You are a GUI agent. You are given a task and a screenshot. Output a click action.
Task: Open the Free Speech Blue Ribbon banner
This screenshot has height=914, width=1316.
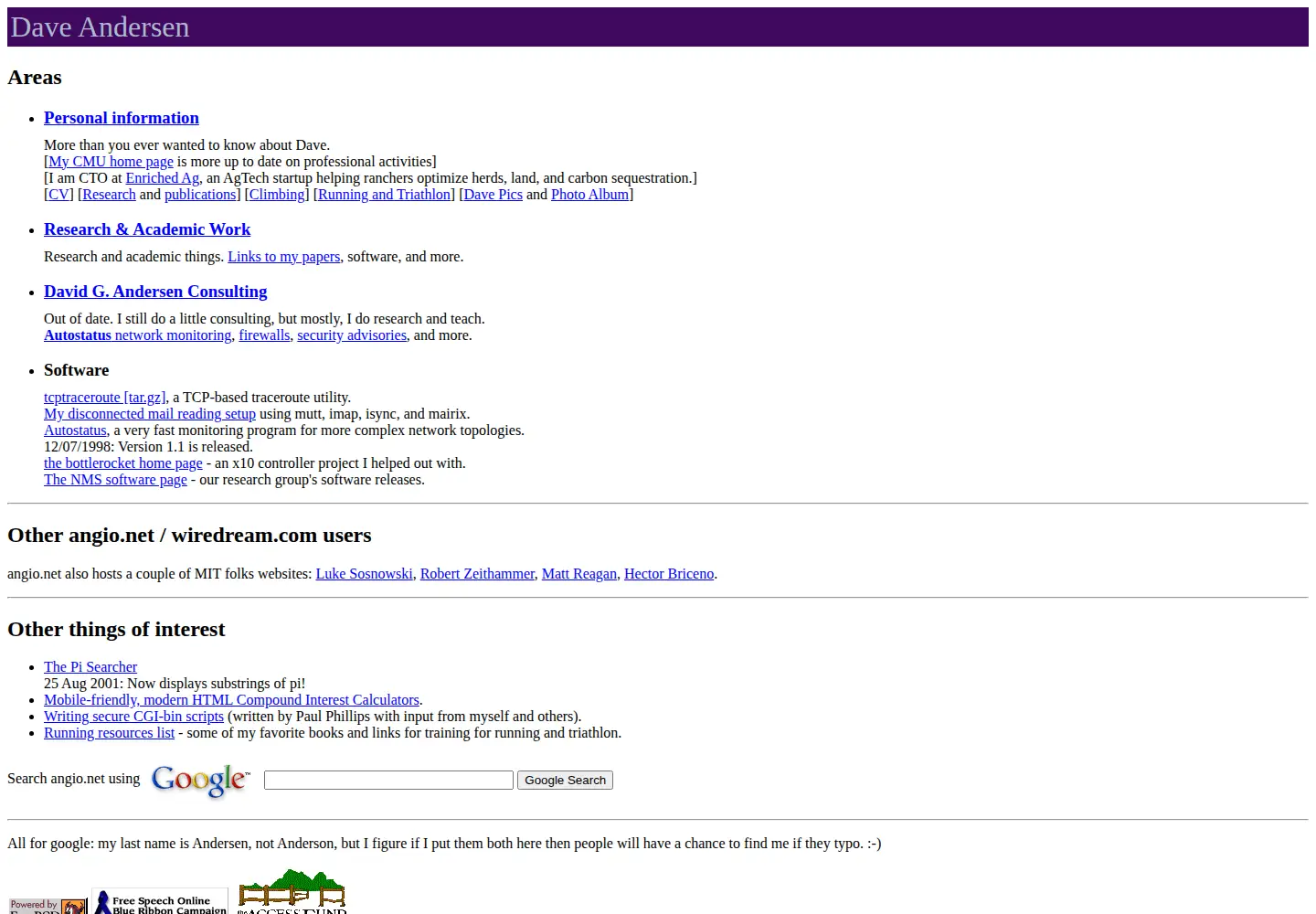point(160,901)
